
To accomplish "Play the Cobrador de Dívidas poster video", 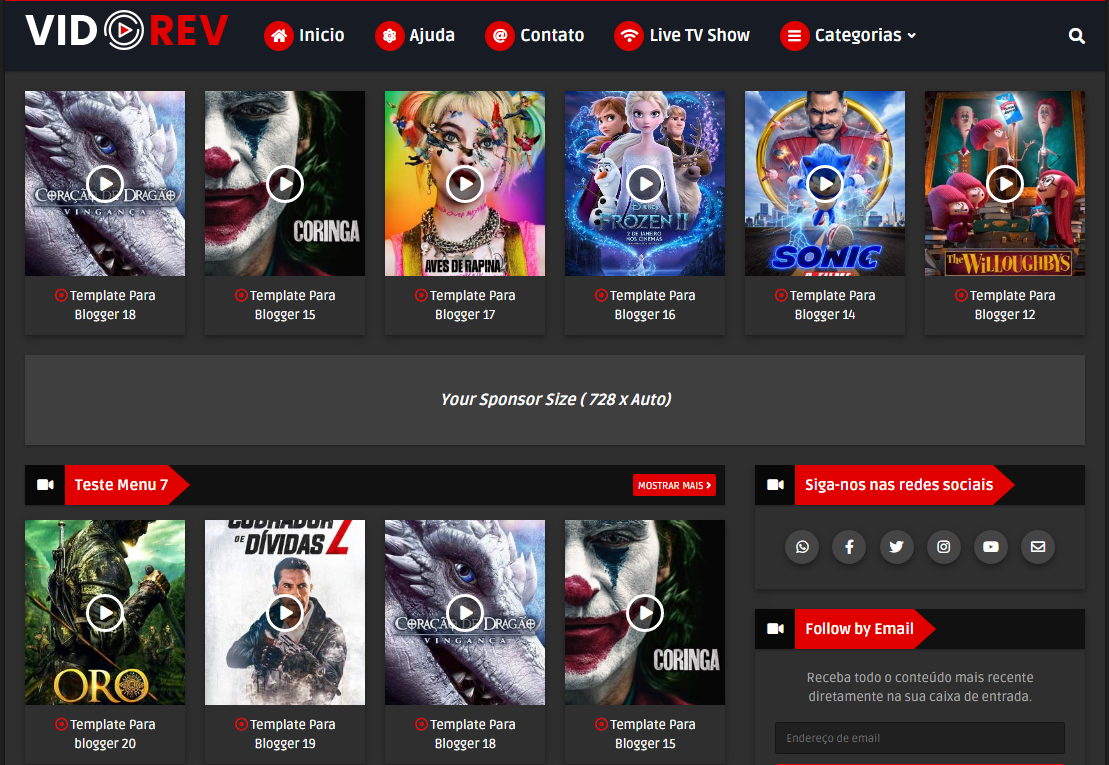I will [285, 613].
